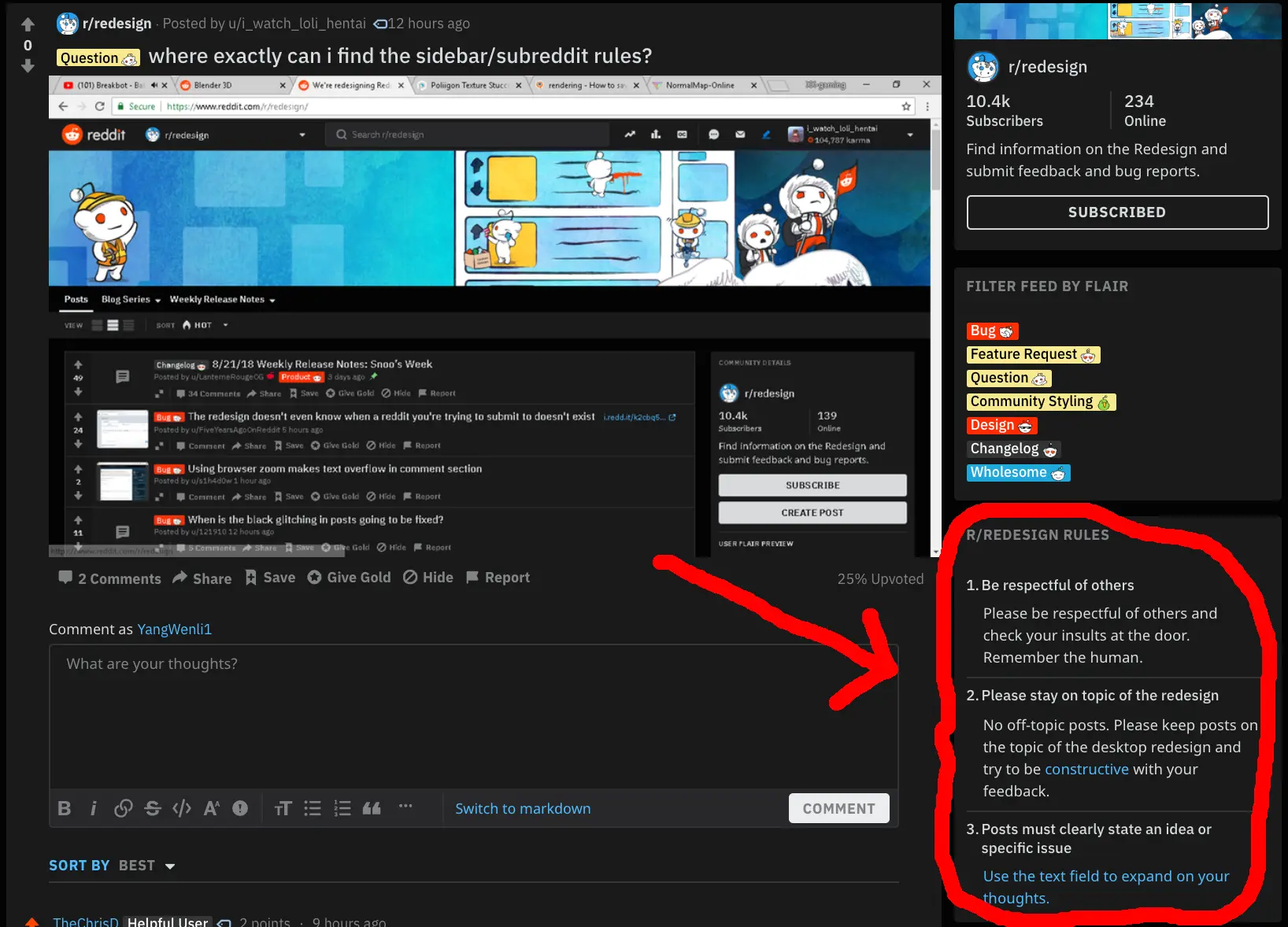Image resolution: width=1288 pixels, height=927 pixels.
Task: Mark text as spoiler in comment editor
Action: (240, 808)
